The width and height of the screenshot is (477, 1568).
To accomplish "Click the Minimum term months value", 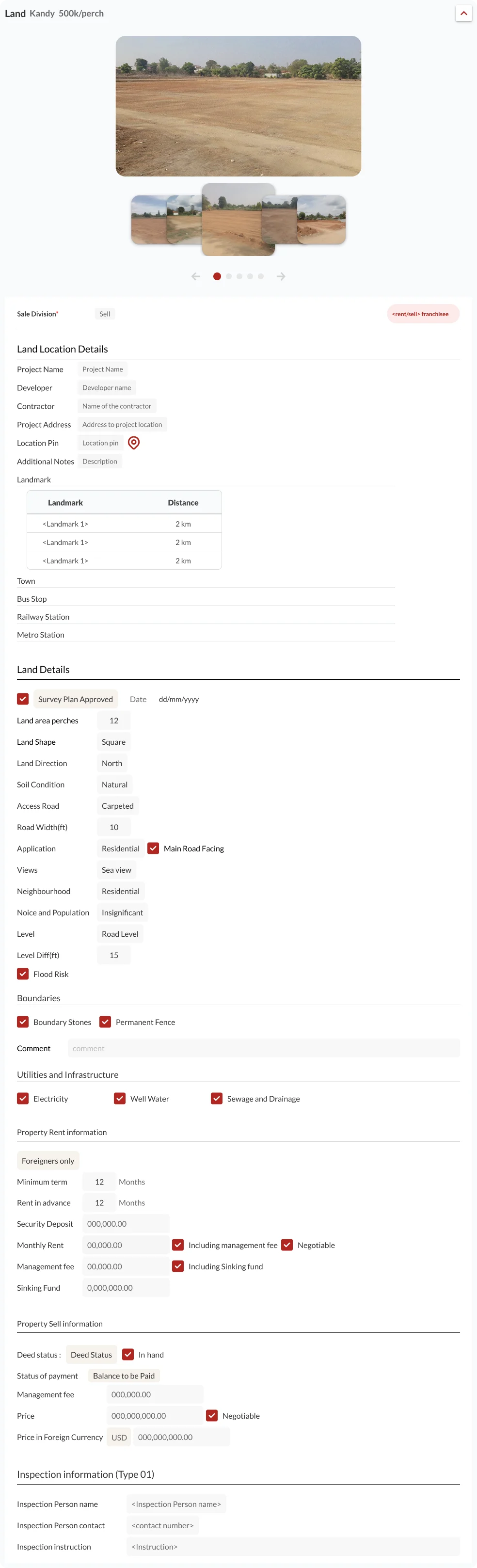I will (x=99, y=1182).
